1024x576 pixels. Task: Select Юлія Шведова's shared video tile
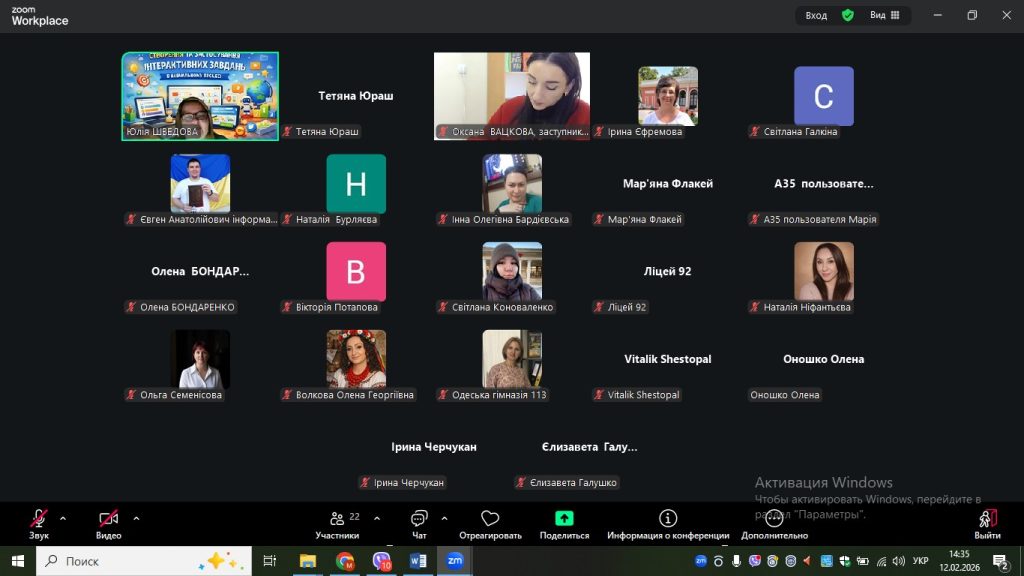(200, 96)
